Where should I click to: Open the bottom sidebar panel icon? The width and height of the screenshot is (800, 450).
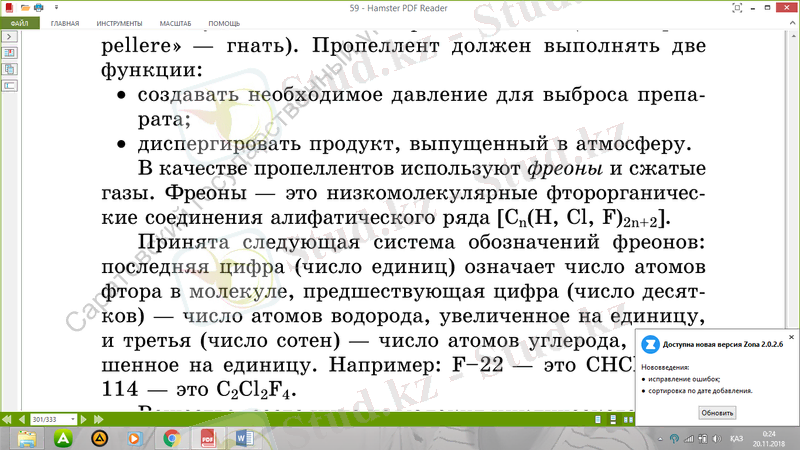[x=10, y=86]
